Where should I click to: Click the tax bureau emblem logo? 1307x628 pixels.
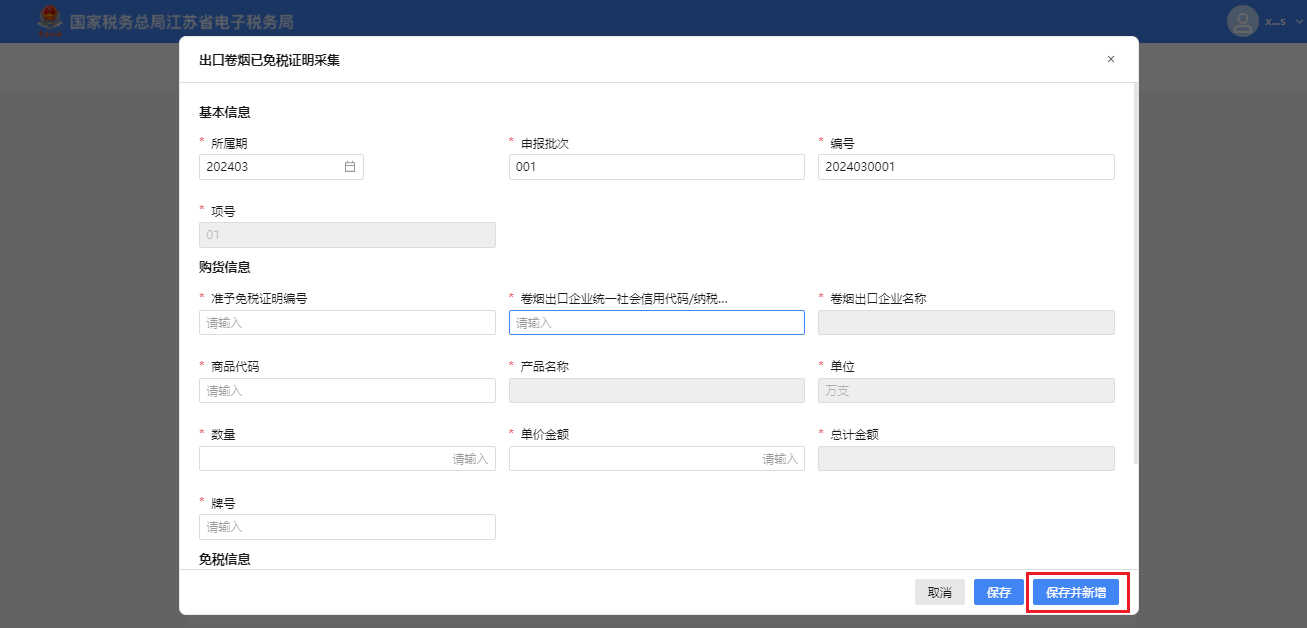(x=48, y=21)
